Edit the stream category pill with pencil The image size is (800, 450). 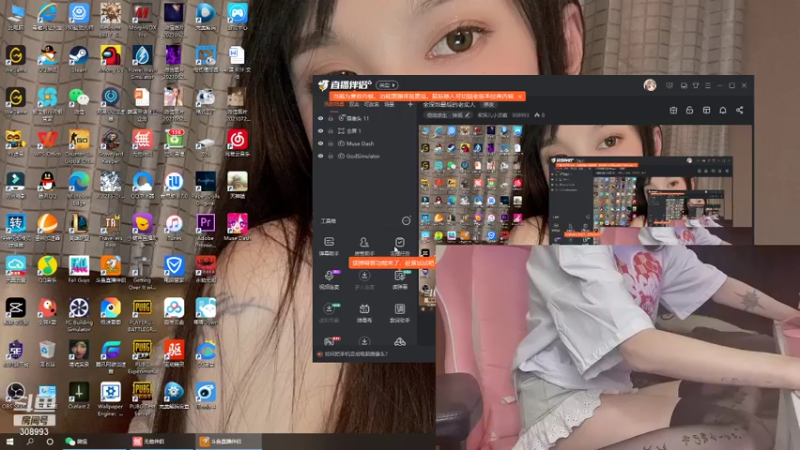(x=448, y=115)
